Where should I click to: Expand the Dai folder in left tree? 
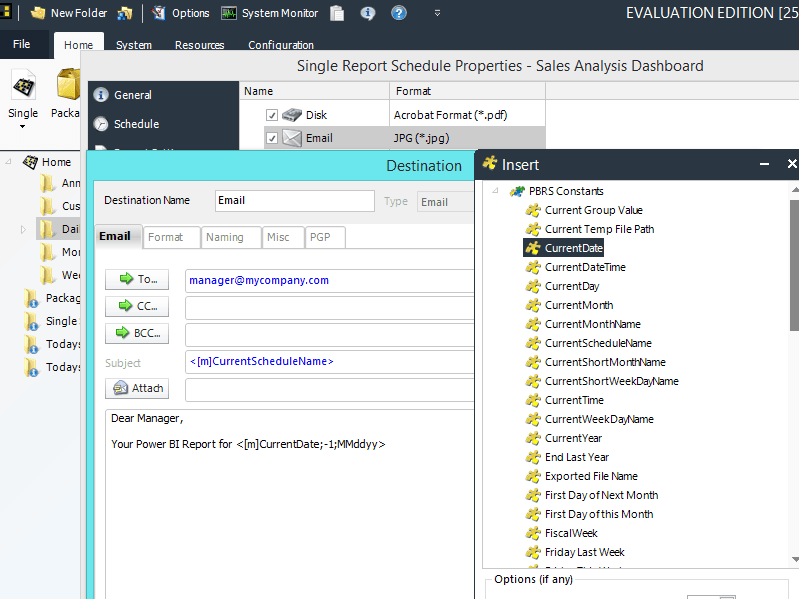pyautogui.click(x=24, y=230)
